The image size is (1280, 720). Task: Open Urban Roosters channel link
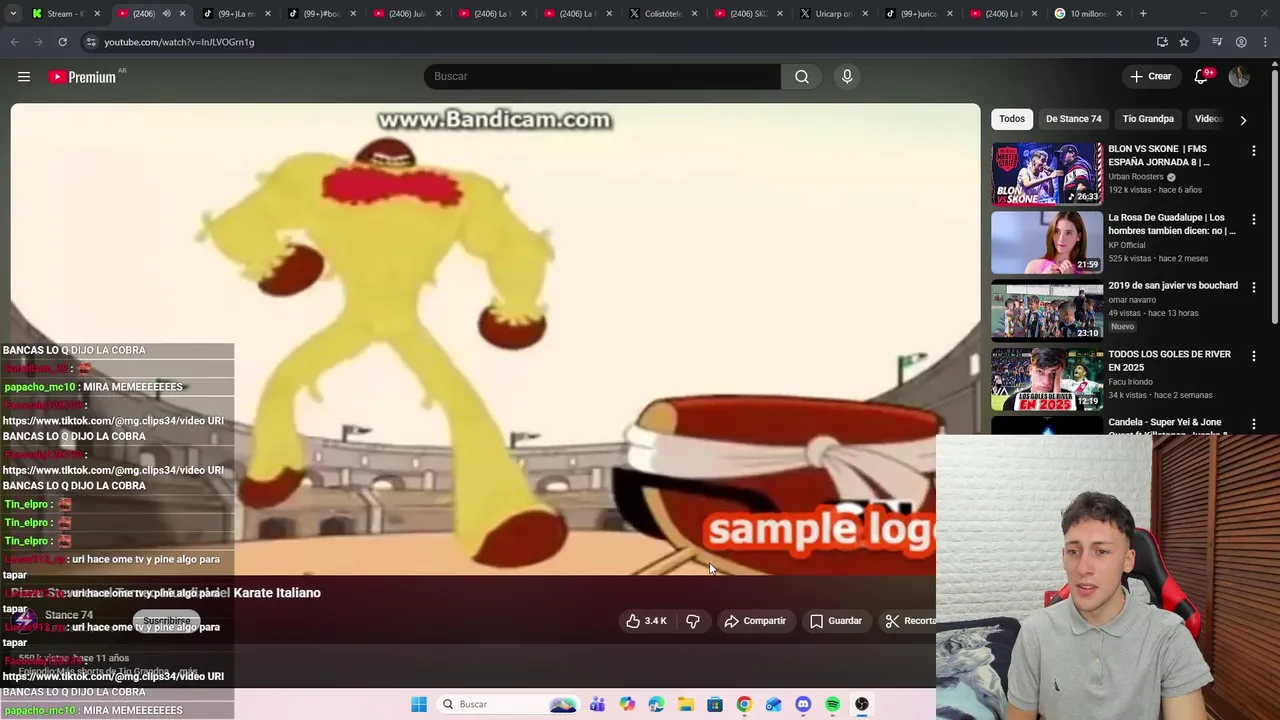tap(1135, 177)
